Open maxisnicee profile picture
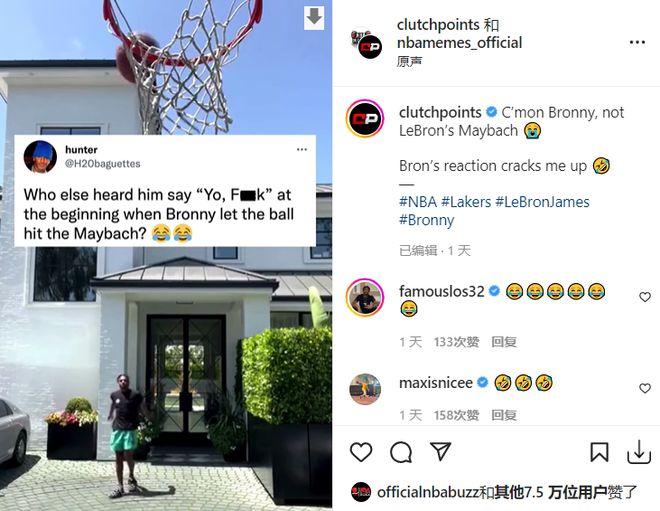The height and width of the screenshot is (511, 660). coord(365,389)
